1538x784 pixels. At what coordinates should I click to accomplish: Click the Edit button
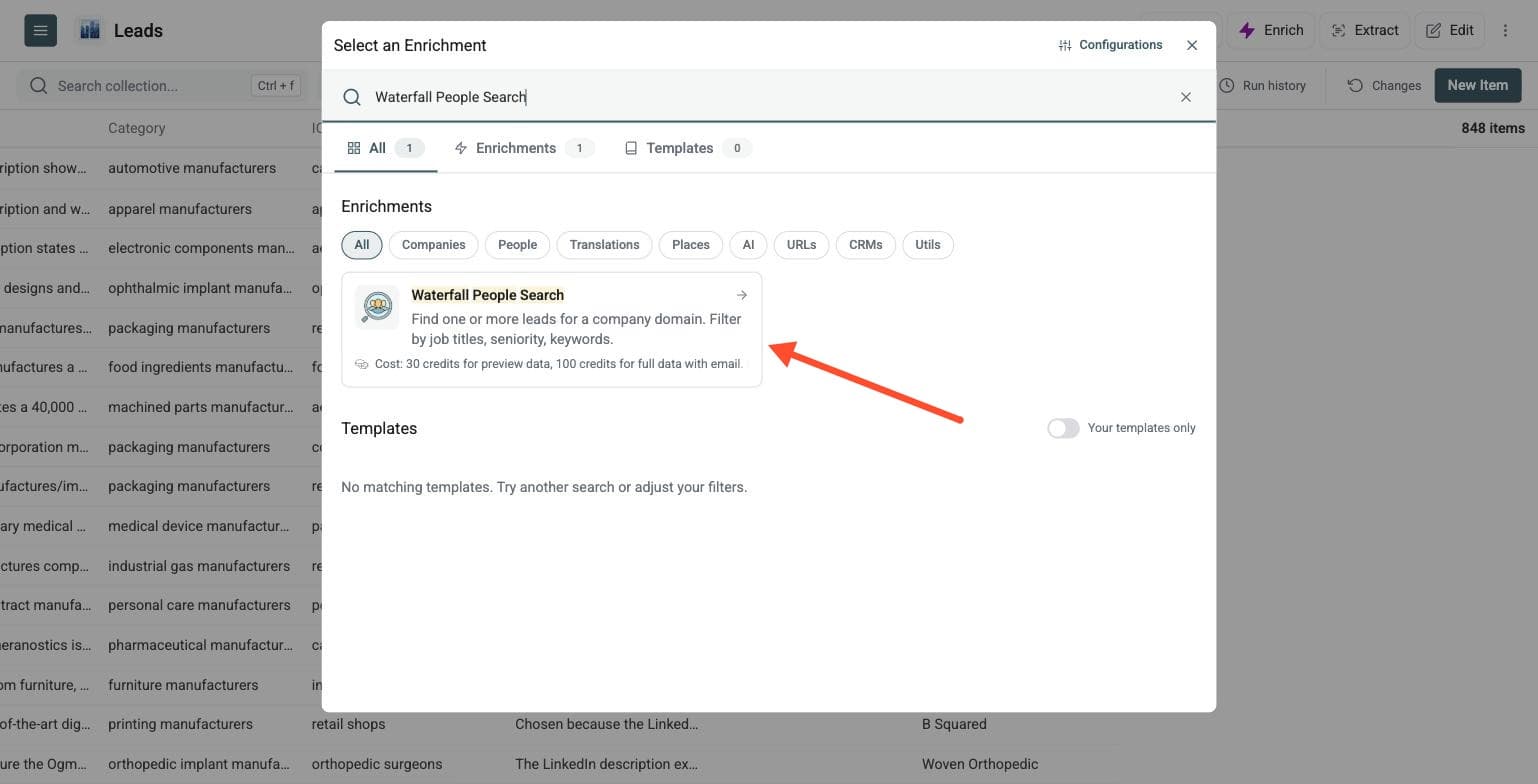(1450, 30)
